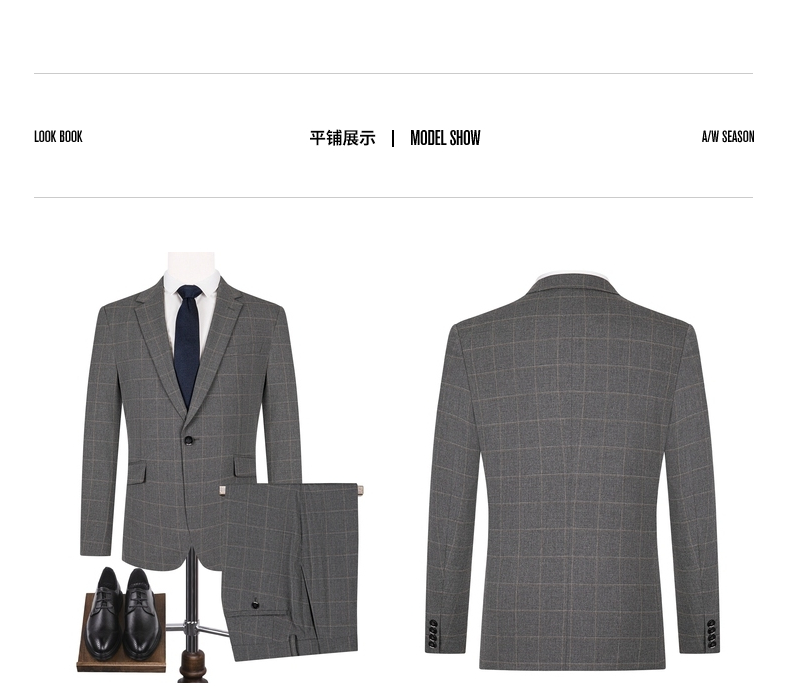Click the front jacket left flap pocket
This screenshot has height=692, width=790.
pos(136,474)
